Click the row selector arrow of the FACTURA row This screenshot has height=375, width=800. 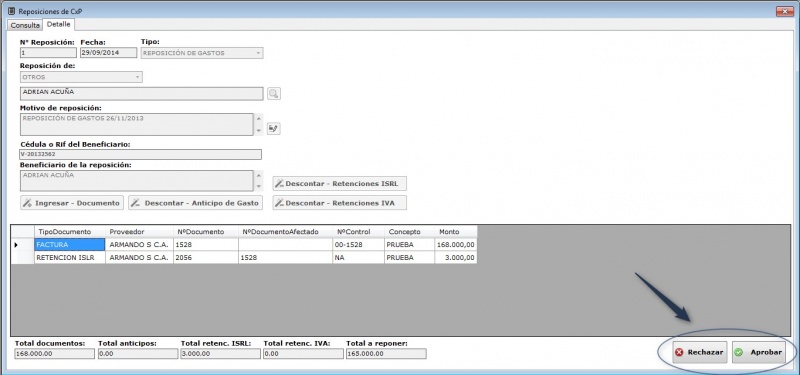(x=16, y=245)
